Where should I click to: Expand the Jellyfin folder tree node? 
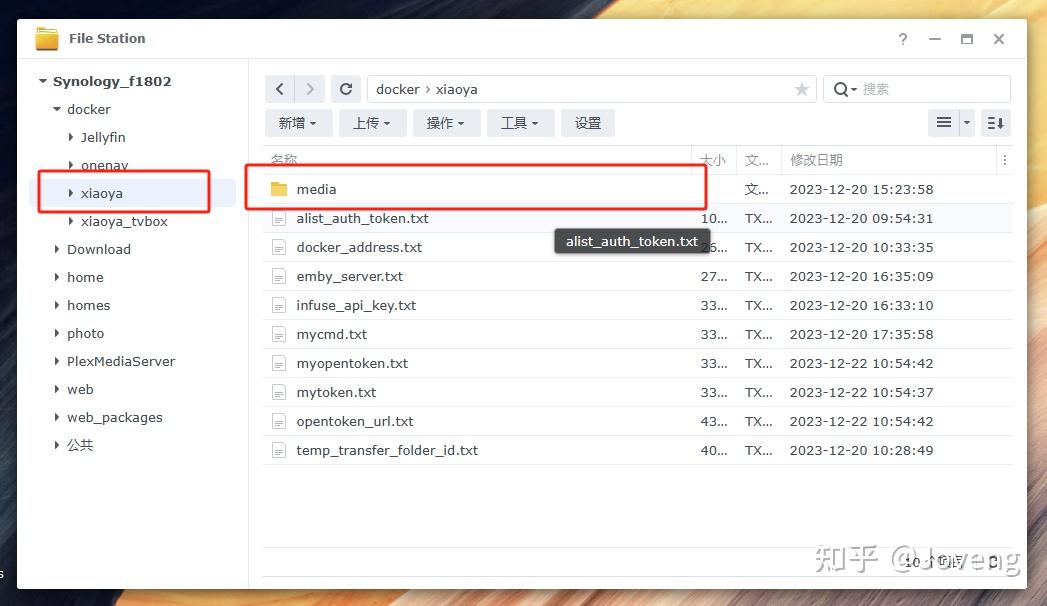tap(71, 137)
